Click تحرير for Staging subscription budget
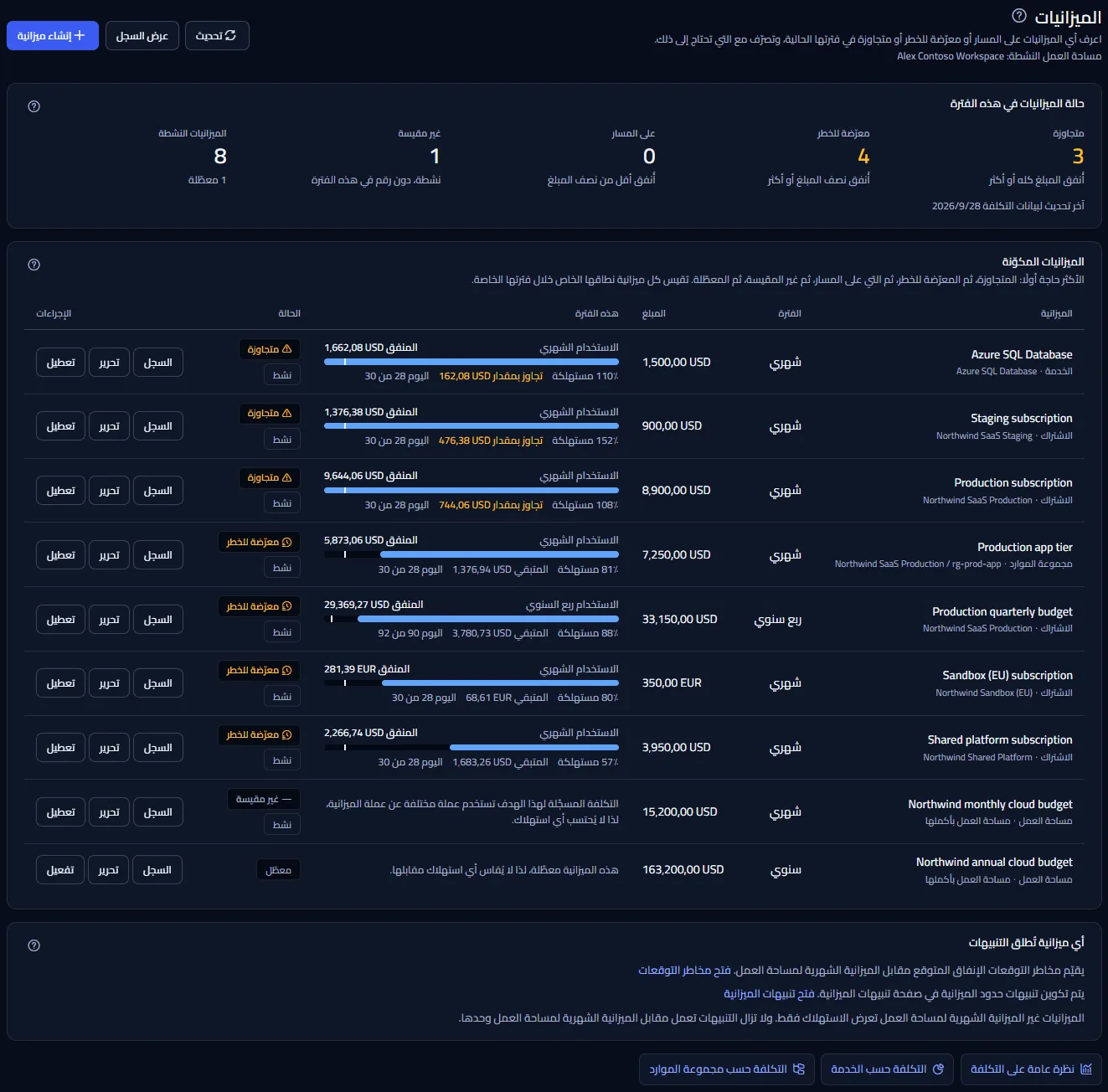1108x1092 pixels. pos(110,426)
